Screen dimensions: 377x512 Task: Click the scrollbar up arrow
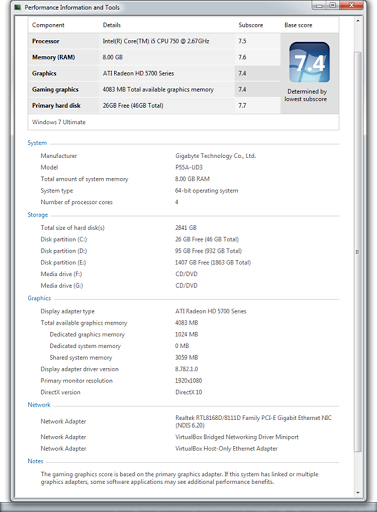(358, 21)
